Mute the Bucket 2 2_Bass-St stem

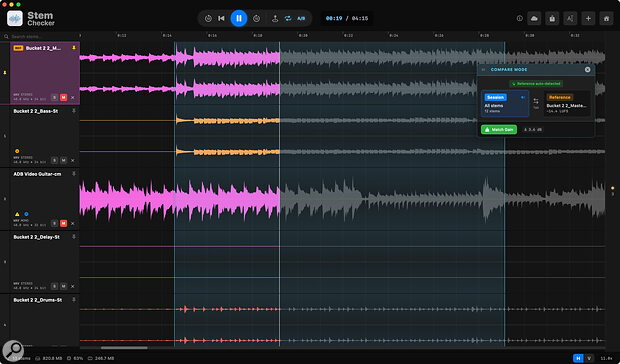coord(63,160)
